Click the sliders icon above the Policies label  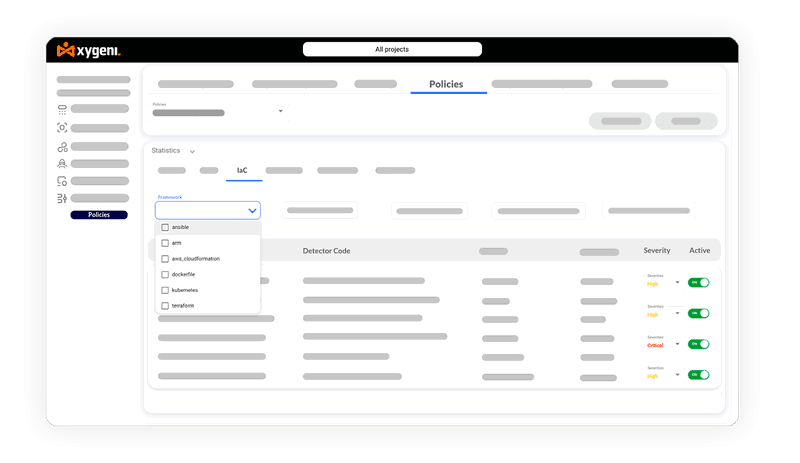[x=62, y=198]
